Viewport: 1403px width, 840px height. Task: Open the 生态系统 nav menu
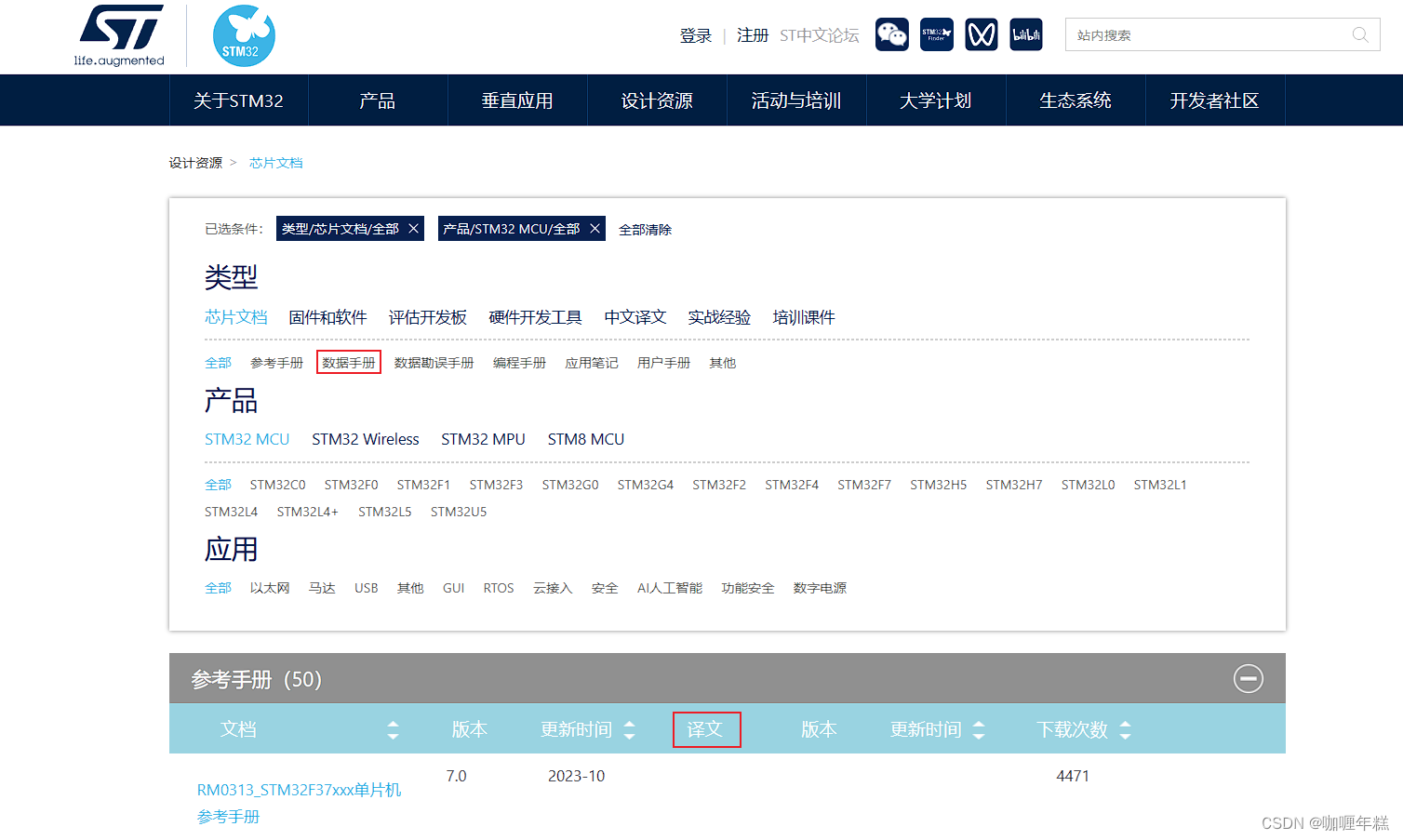click(1076, 100)
